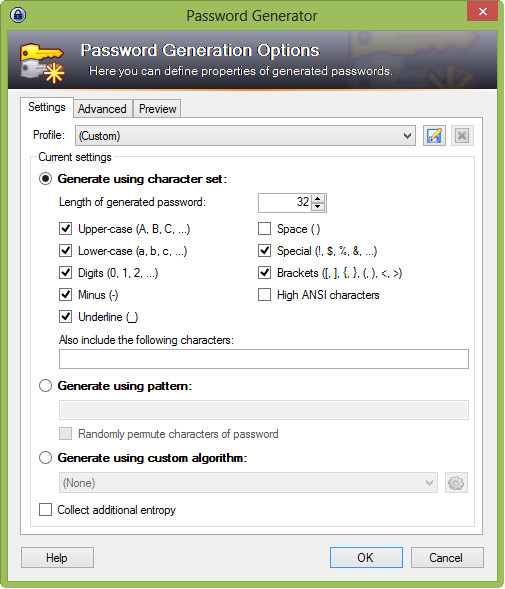505x589 pixels.
Task: Click the 'Length of generated password:' label
Action: [133, 202]
